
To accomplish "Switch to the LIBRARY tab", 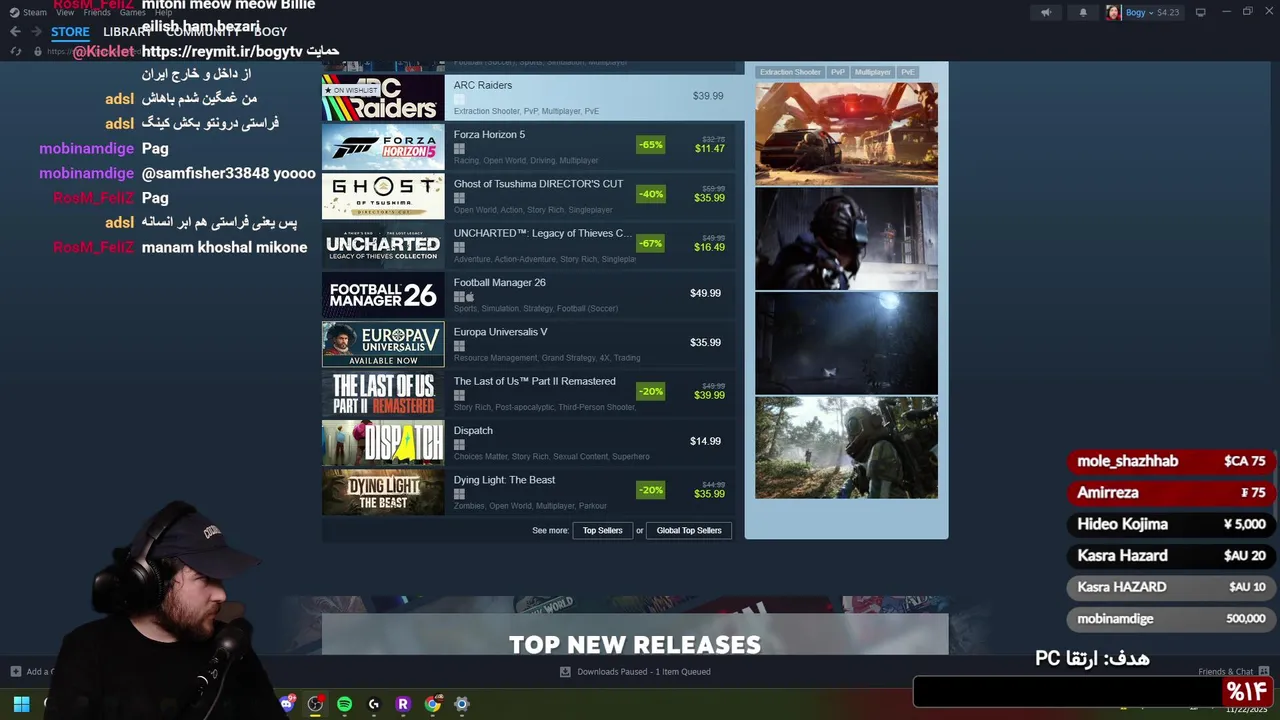I will [127, 32].
